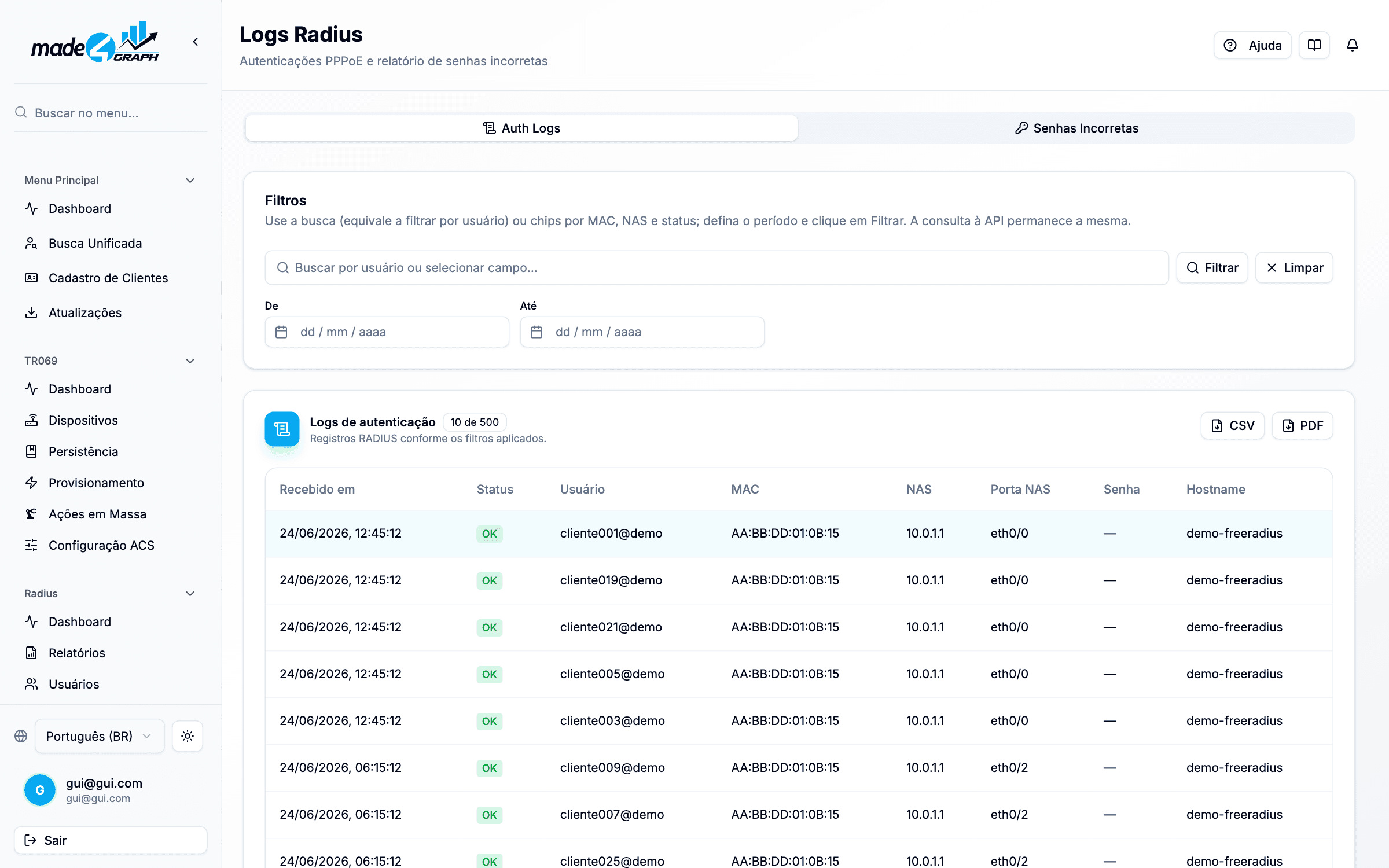The width and height of the screenshot is (1389, 868).
Task: Export logs as PDF
Action: (x=1302, y=426)
